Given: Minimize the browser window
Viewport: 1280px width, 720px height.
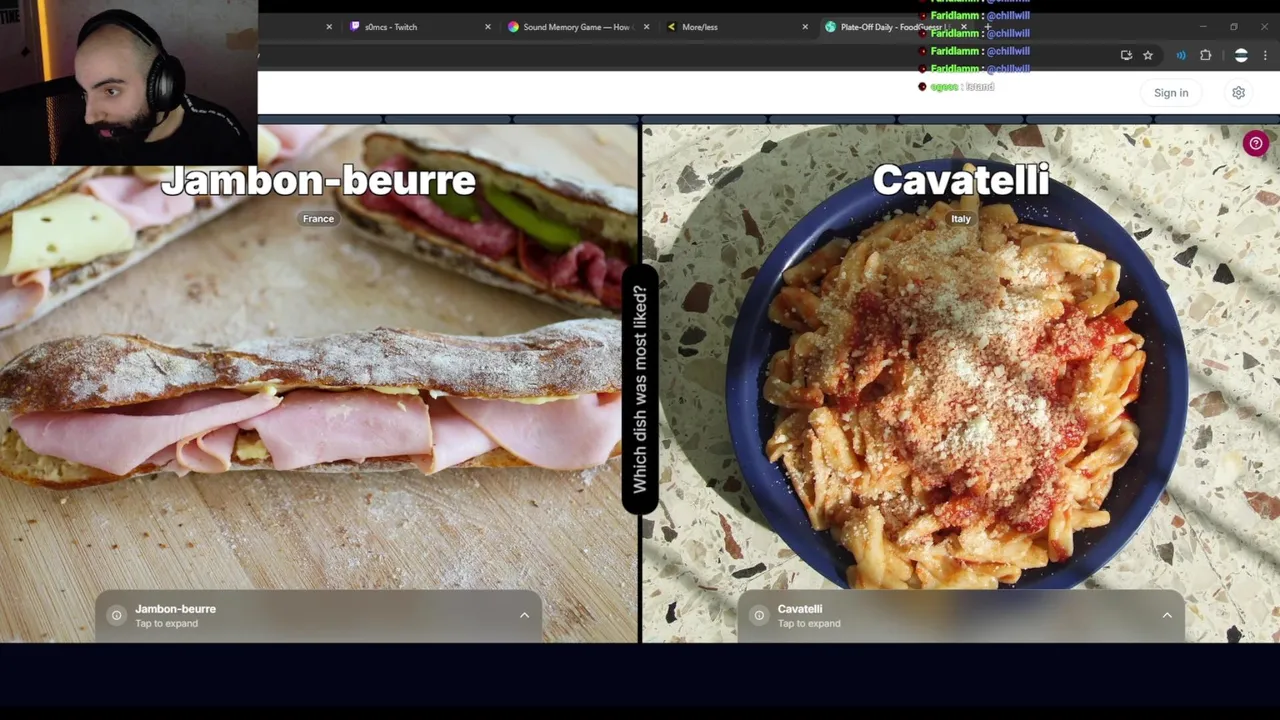Looking at the screenshot, I should [1203, 27].
